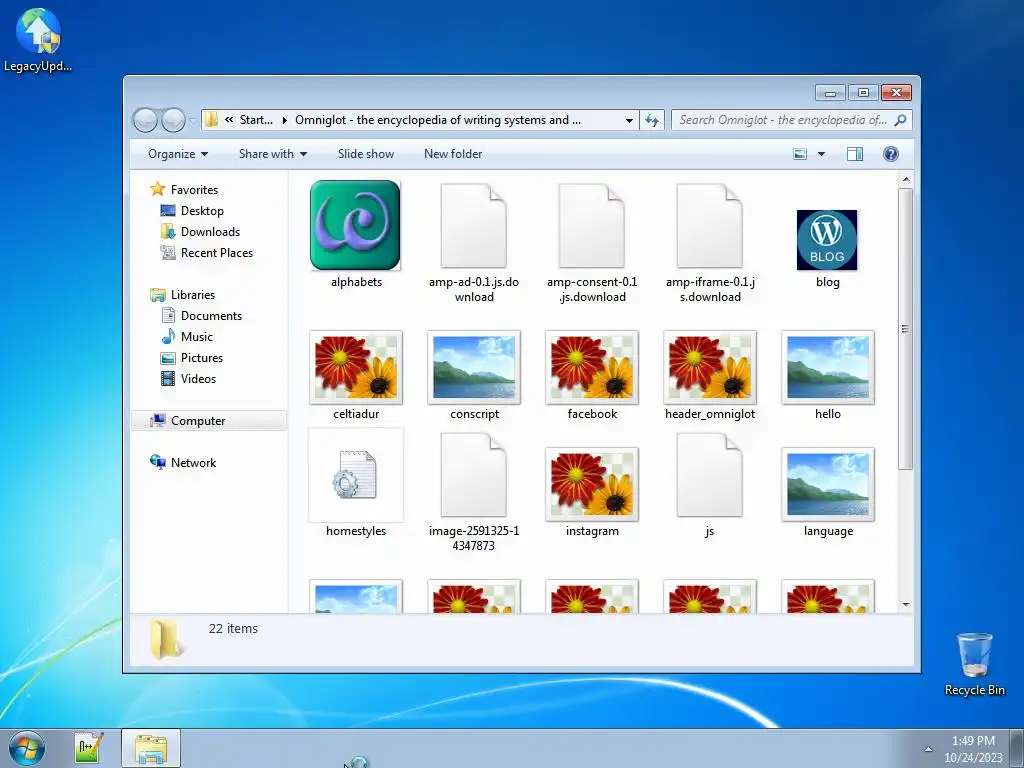Select amp-consent-0.1.js.download file icon
Viewport: 1024px width, 768px height.
click(592, 225)
